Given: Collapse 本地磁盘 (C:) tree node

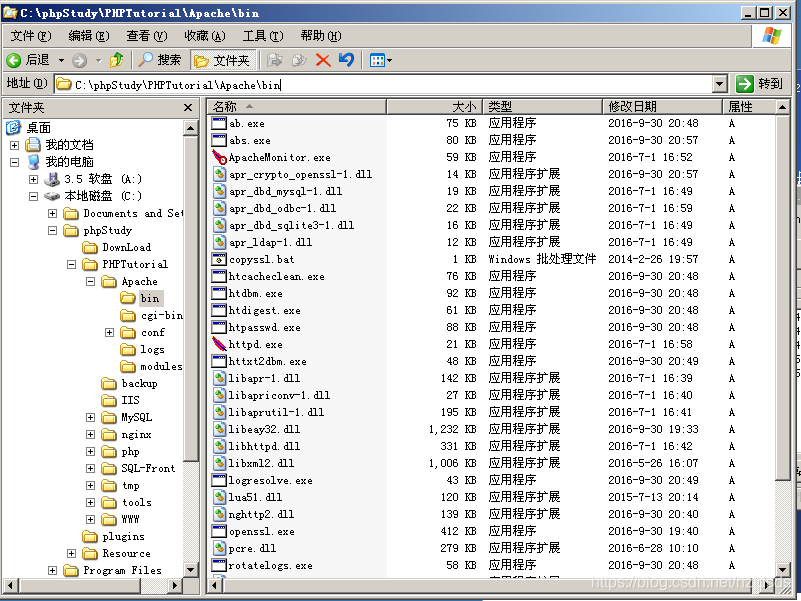Looking at the screenshot, I should 33,196.
